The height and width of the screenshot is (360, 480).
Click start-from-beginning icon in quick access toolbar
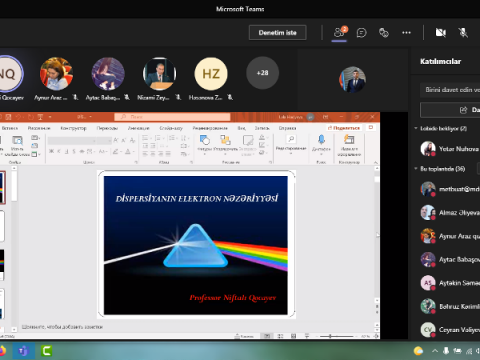point(40,117)
